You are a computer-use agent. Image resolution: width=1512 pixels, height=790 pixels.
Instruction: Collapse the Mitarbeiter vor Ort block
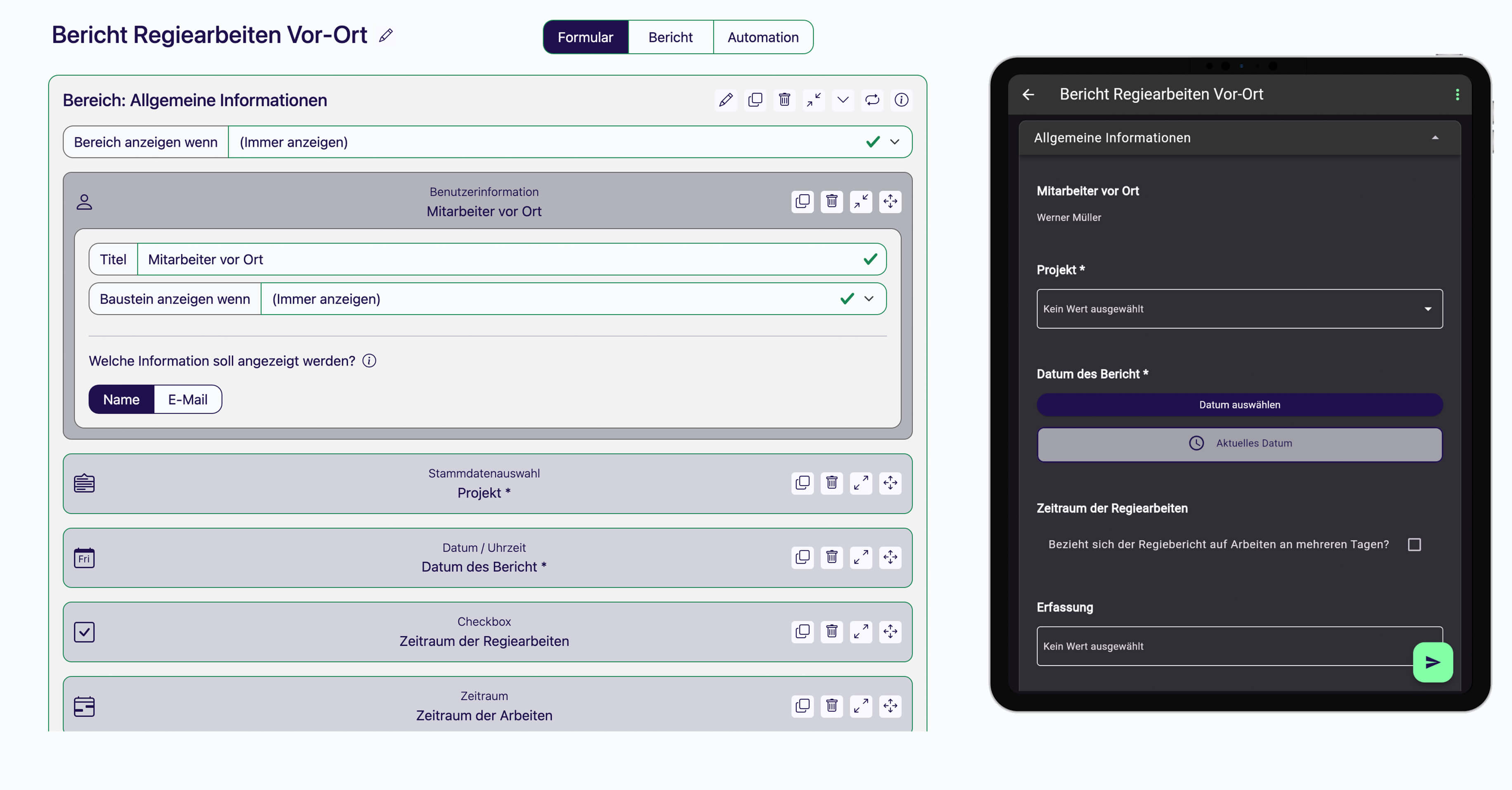861,202
